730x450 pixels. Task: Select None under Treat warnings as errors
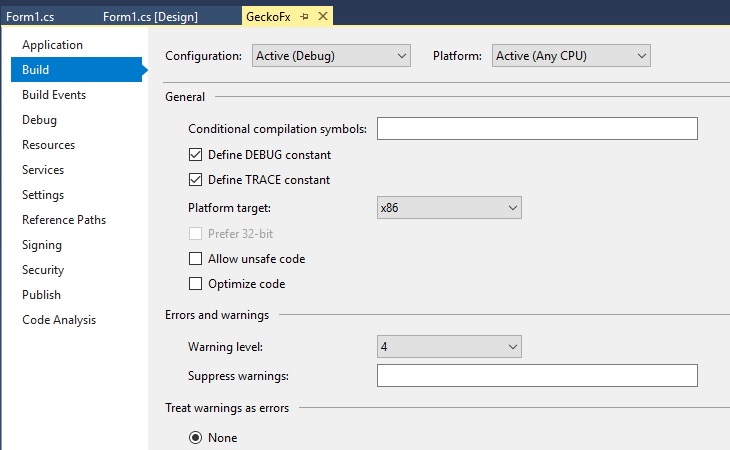[195, 437]
